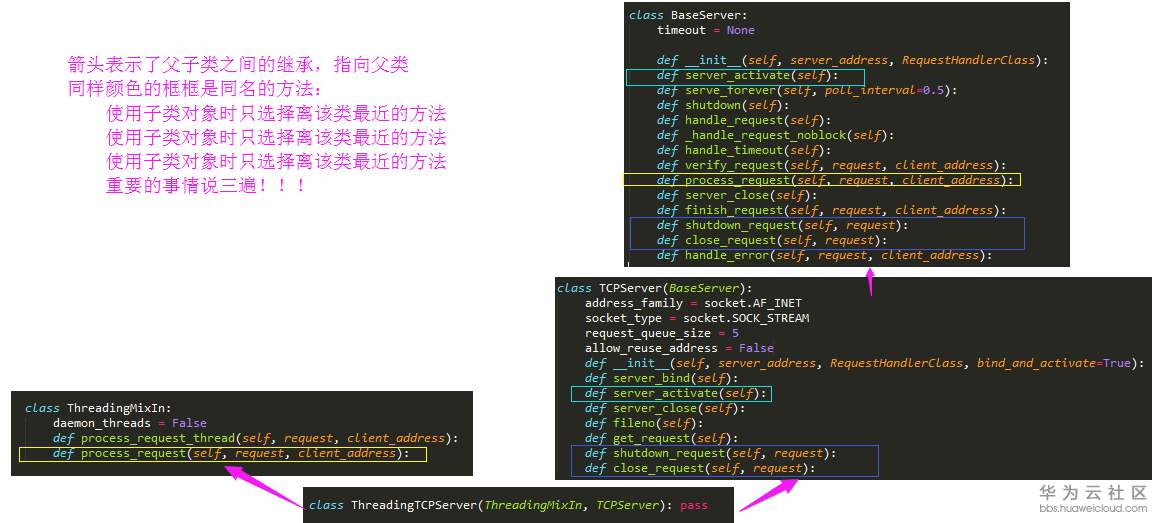Select the _handle_request_noblock method line
Image resolution: width=1161 pixels, height=523 pixels.
click(775, 135)
